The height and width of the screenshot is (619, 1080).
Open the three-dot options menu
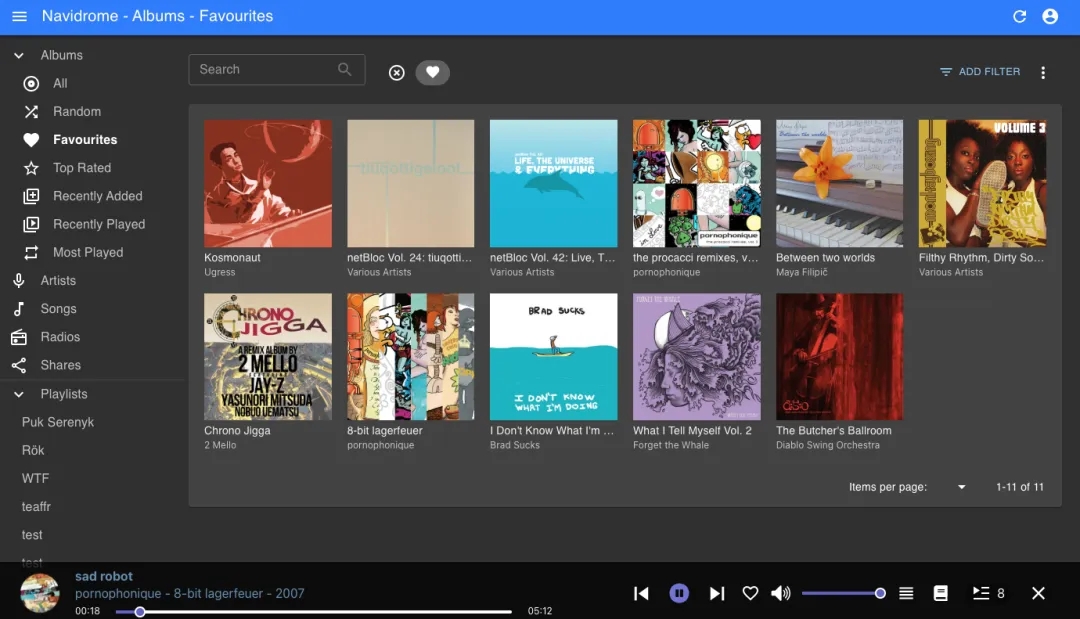[x=1043, y=72]
